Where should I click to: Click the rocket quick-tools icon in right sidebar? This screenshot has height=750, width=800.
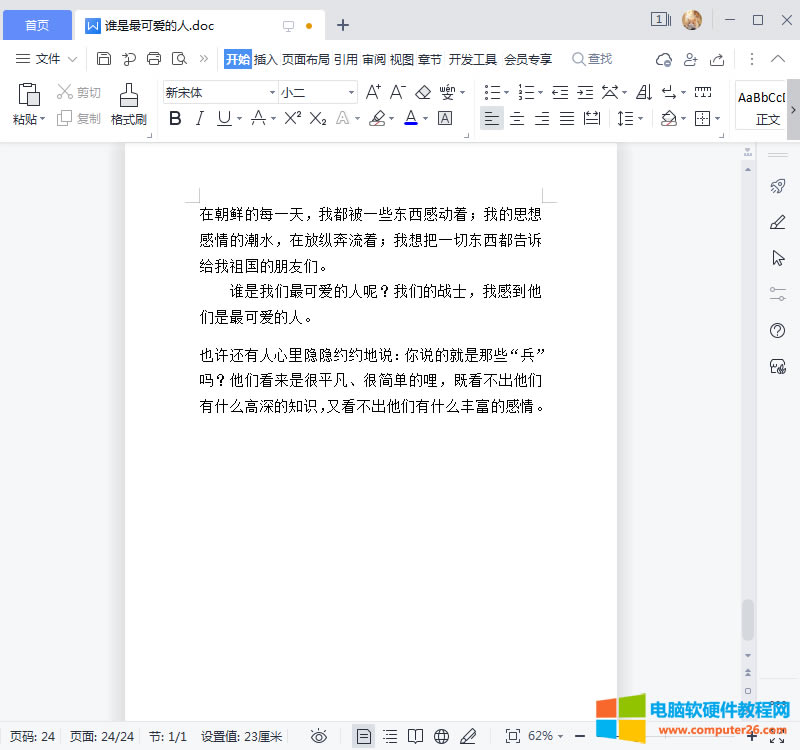pyautogui.click(x=778, y=186)
